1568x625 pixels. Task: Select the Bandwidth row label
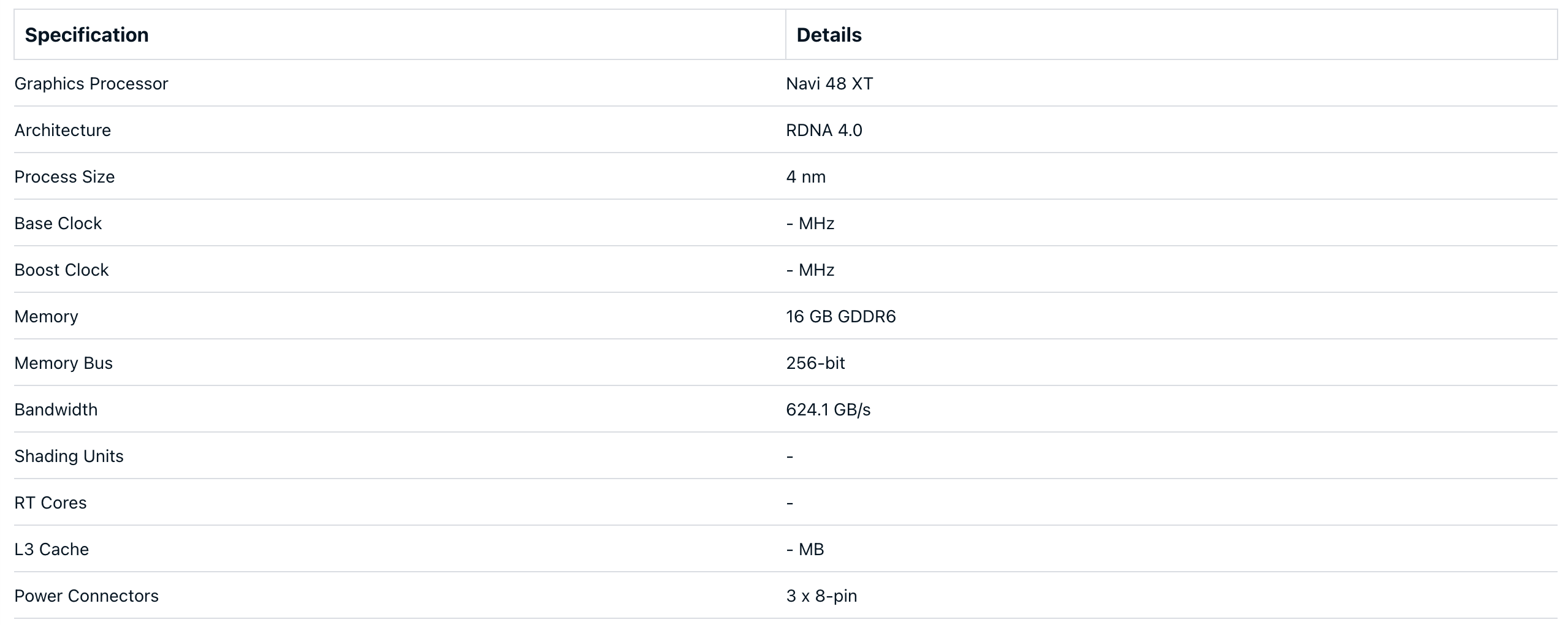56,409
